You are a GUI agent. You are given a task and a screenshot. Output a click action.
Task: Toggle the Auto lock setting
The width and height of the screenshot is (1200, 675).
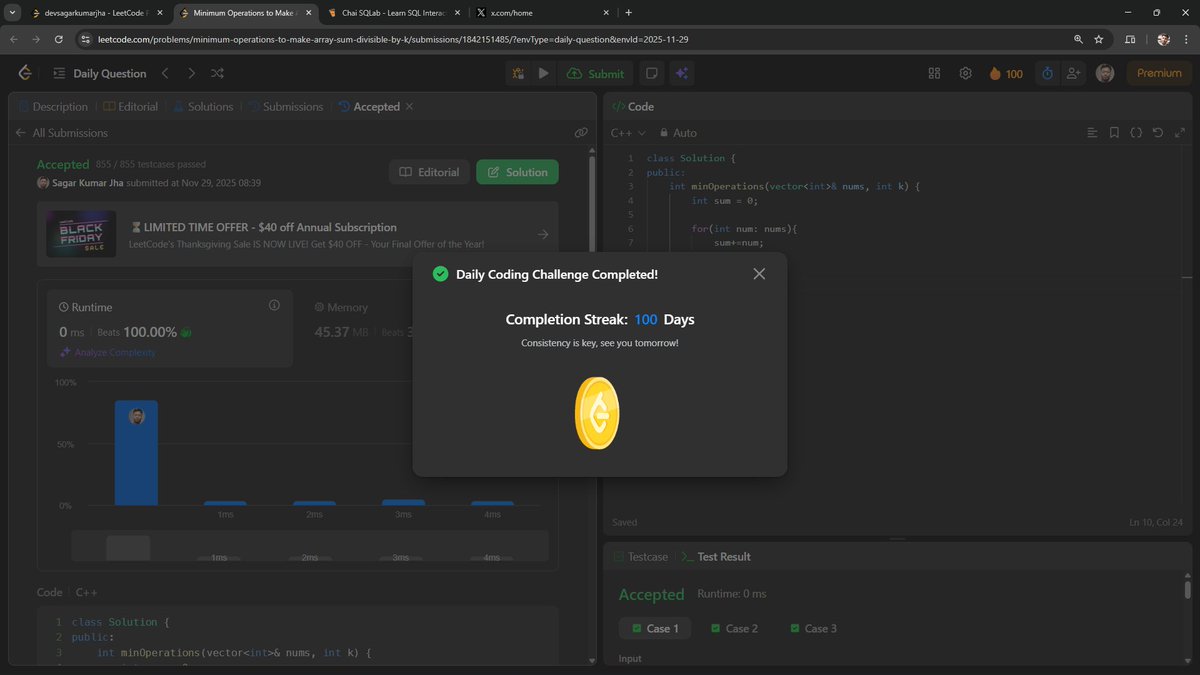[678, 133]
